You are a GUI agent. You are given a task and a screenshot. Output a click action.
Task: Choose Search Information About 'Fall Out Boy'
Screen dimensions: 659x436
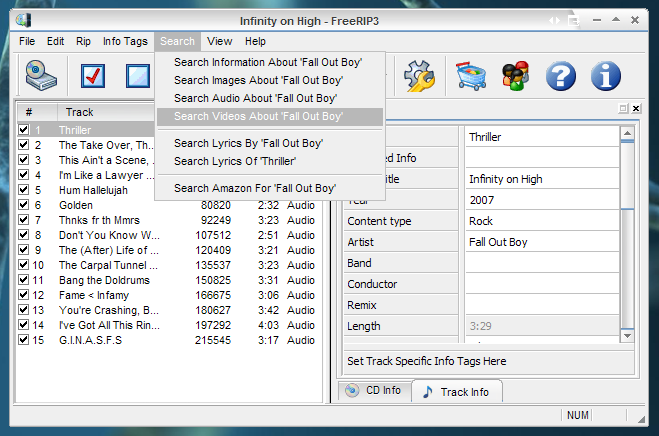pyautogui.click(x=269, y=62)
